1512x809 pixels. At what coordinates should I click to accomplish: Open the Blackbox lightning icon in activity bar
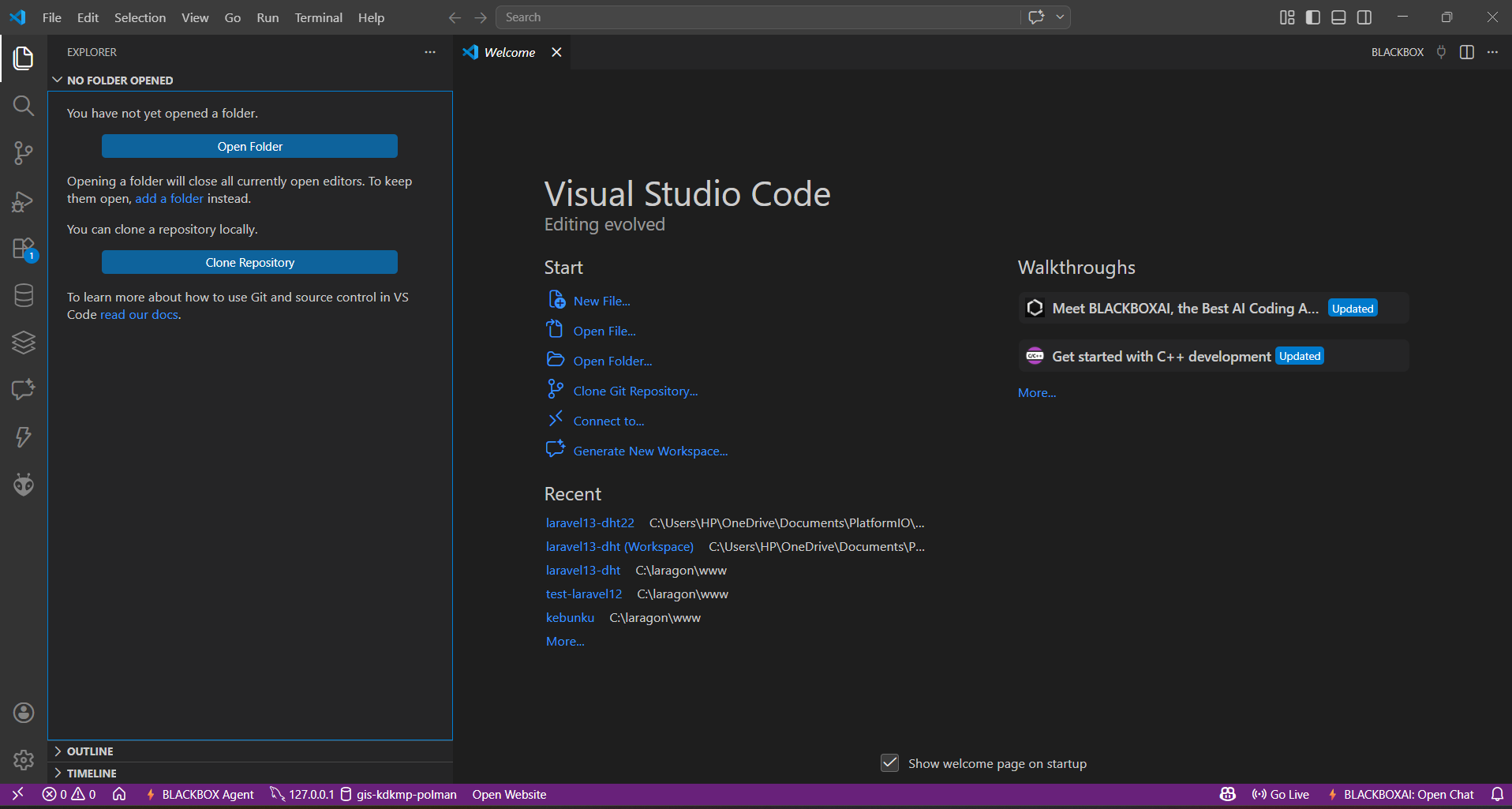point(24,436)
